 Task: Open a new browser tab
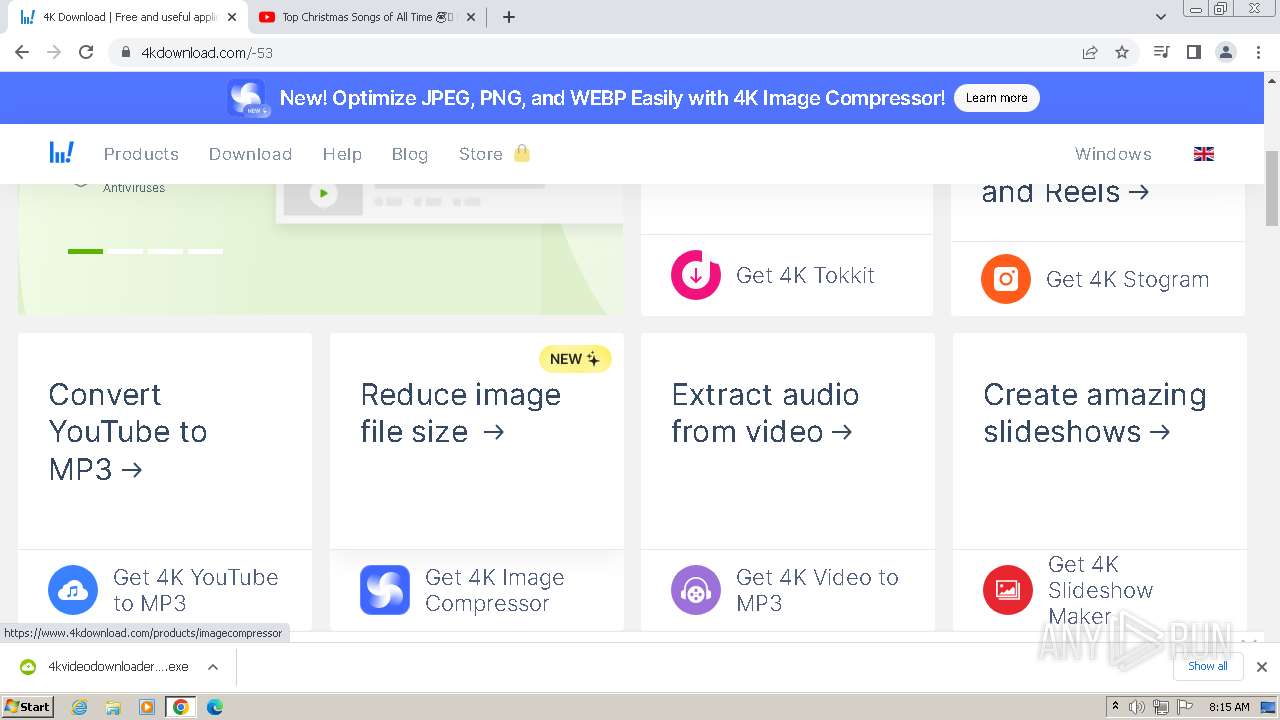[508, 17]
